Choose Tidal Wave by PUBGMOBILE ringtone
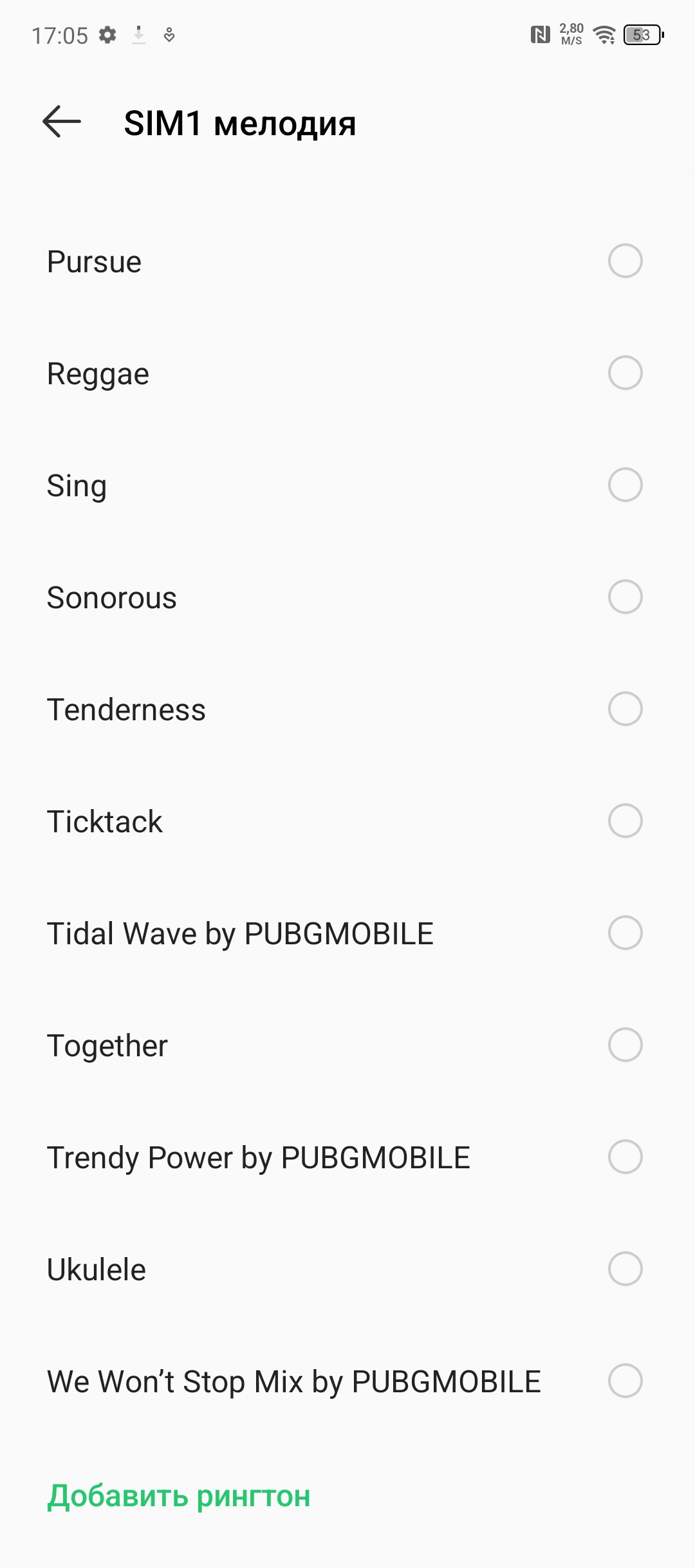This screenshot has width=695, height=1568. [x=625, y=933]
